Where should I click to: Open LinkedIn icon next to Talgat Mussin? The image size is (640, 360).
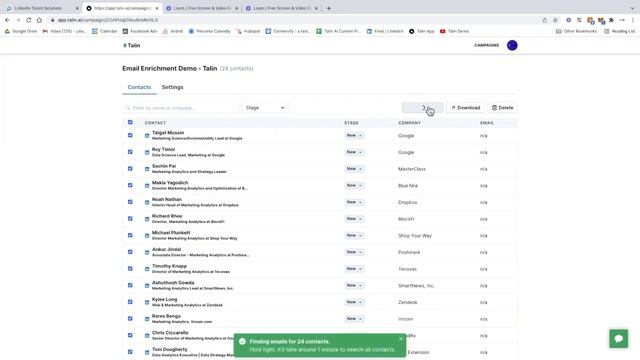click(147, 136)
